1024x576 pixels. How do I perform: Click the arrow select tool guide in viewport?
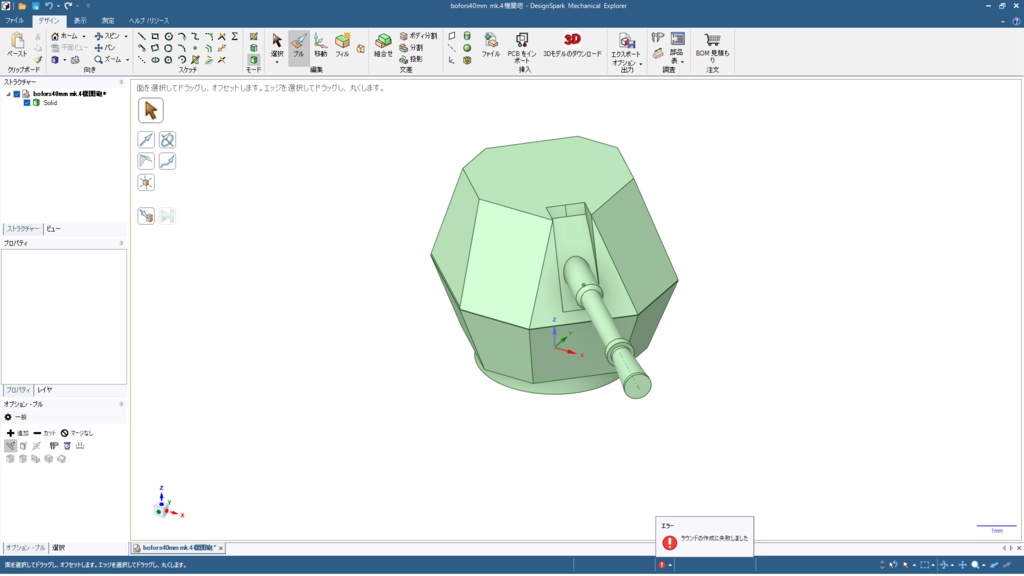click(150, 110)
